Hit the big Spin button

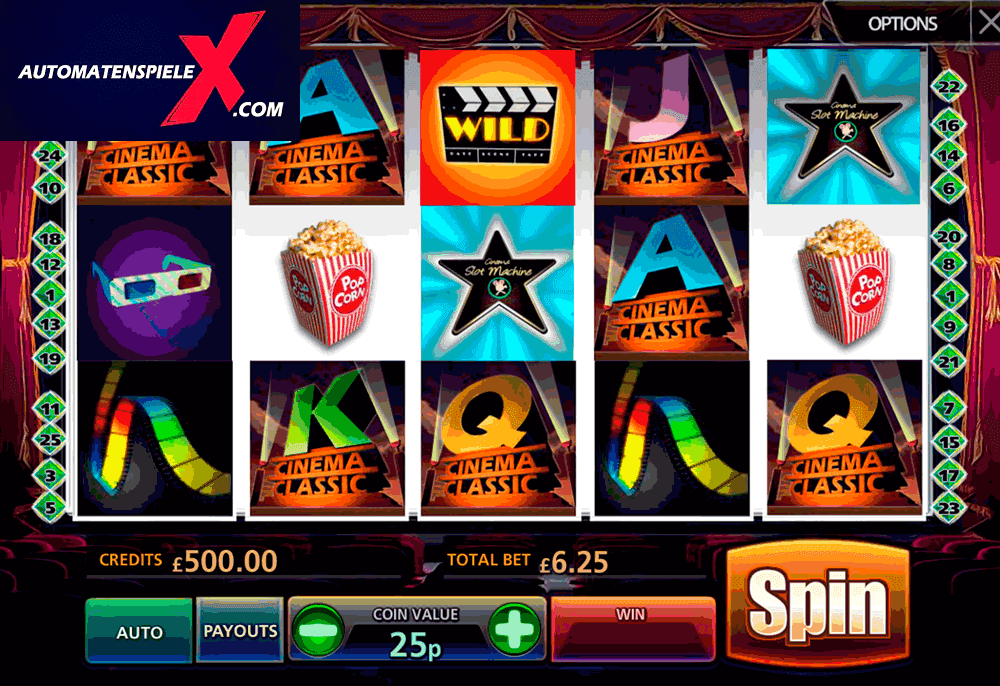tap(818, 604)
